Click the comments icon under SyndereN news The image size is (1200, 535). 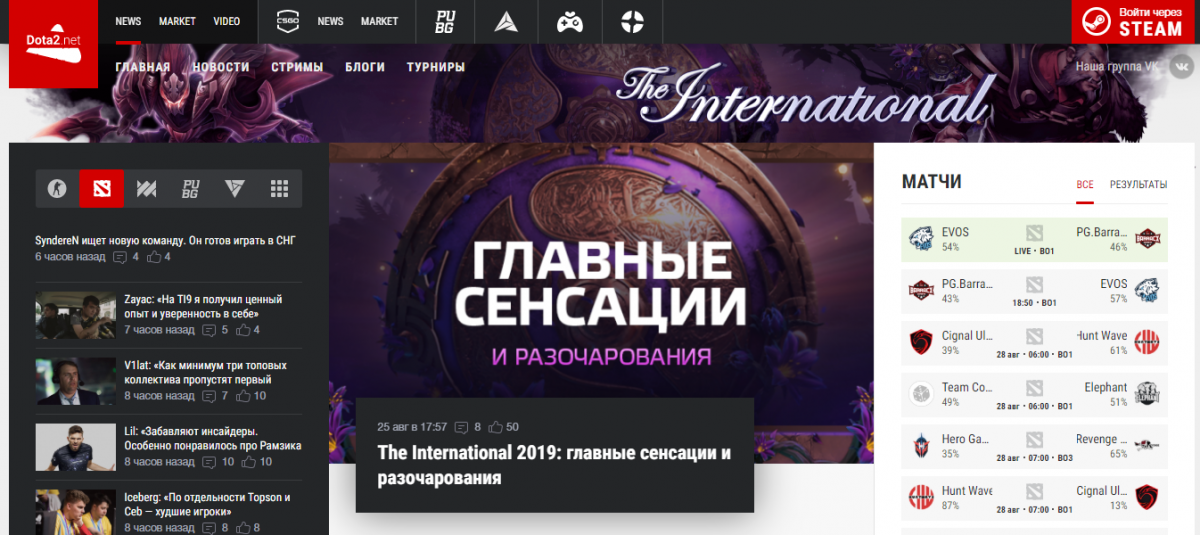click(120, 257)
